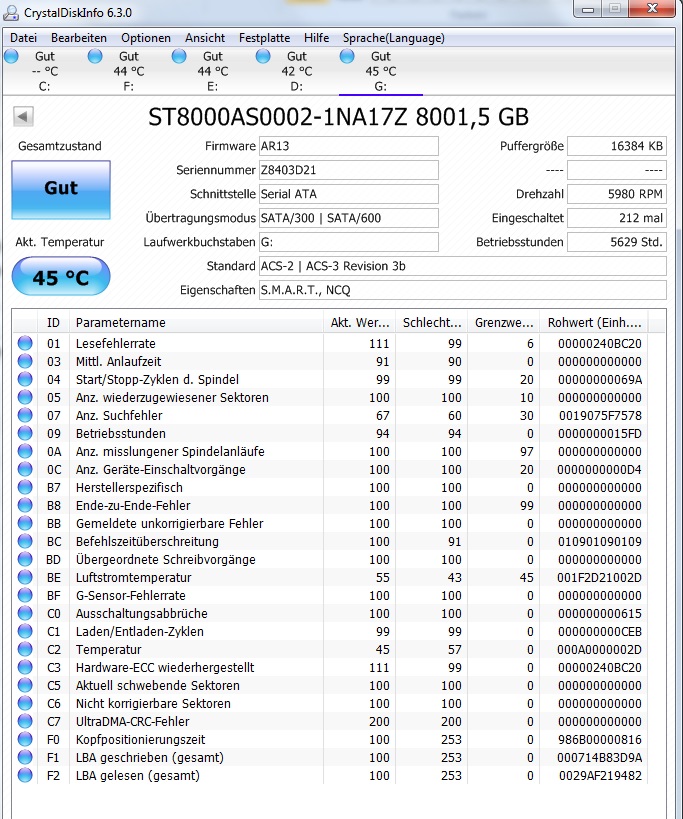The width and height of the screenshot is (683, 819).
Task: Click the Eingeschaltet value 212 mal
Action: (x=617, y=218)
